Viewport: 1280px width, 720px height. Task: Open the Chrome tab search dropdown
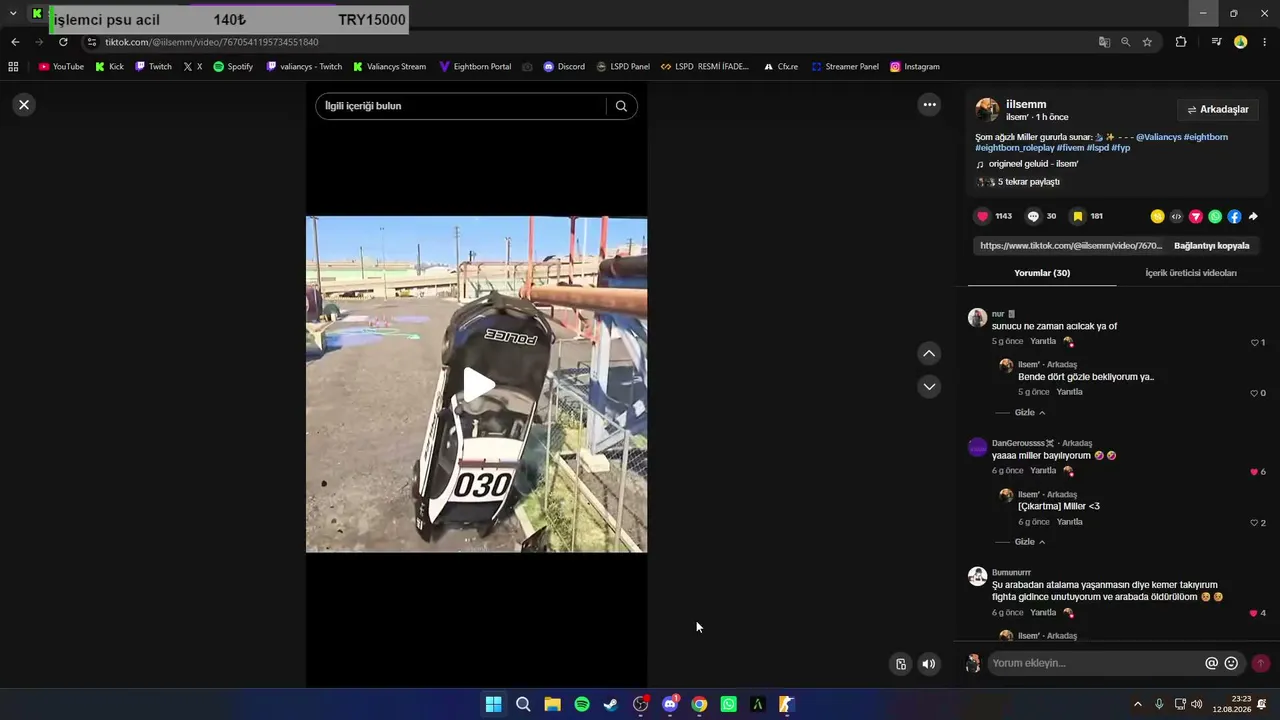[x=13, y=13]
